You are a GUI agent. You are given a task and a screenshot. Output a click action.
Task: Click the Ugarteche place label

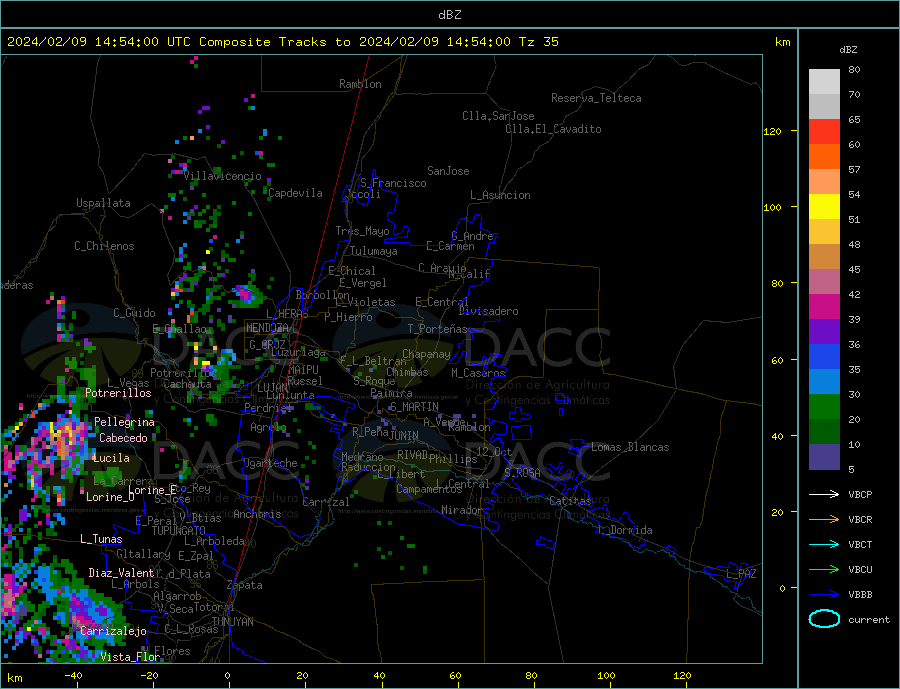tap(270, 463)
